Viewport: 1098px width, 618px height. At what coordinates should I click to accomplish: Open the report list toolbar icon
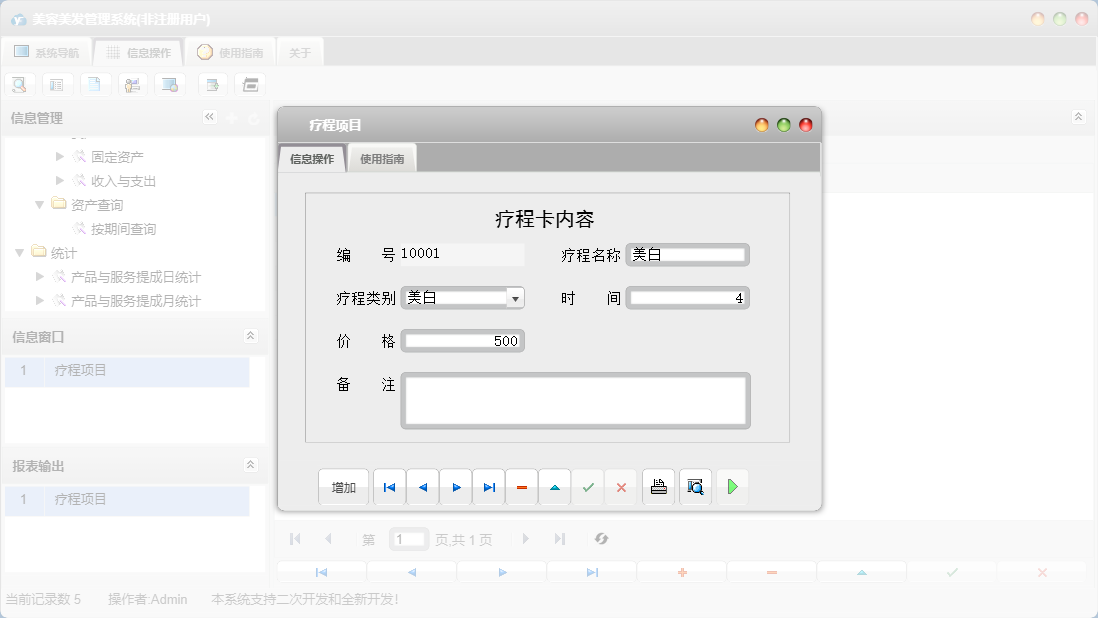click(x=57, y=84)
